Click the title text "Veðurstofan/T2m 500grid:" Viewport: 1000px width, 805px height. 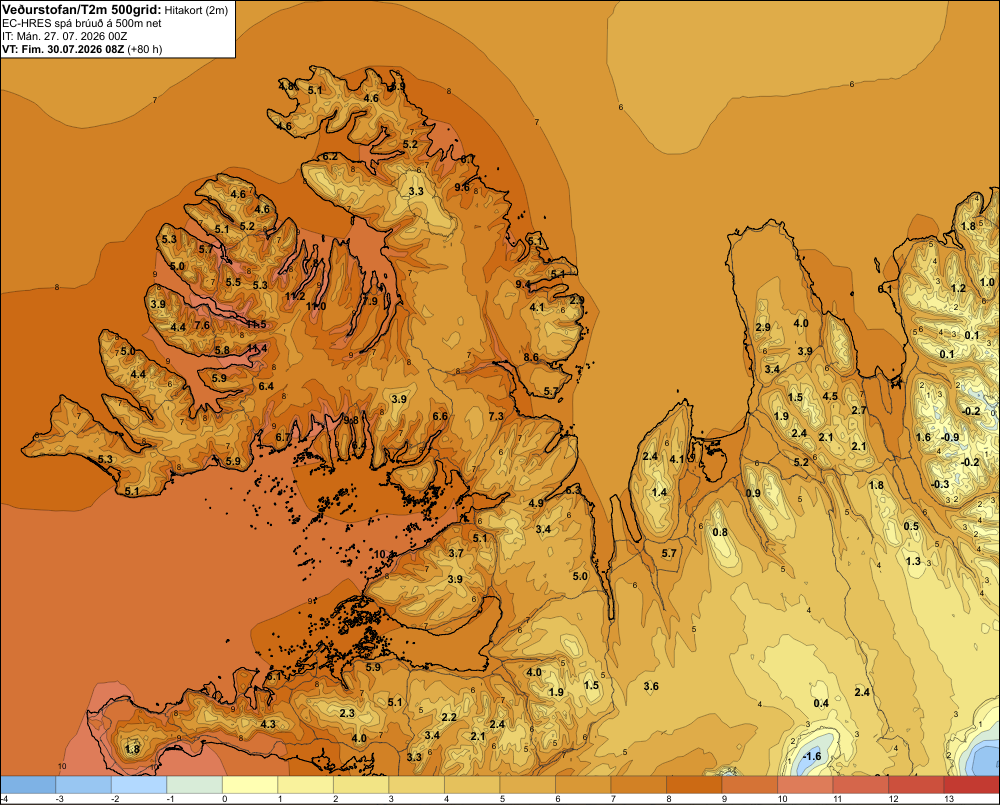tap(82, 10)
